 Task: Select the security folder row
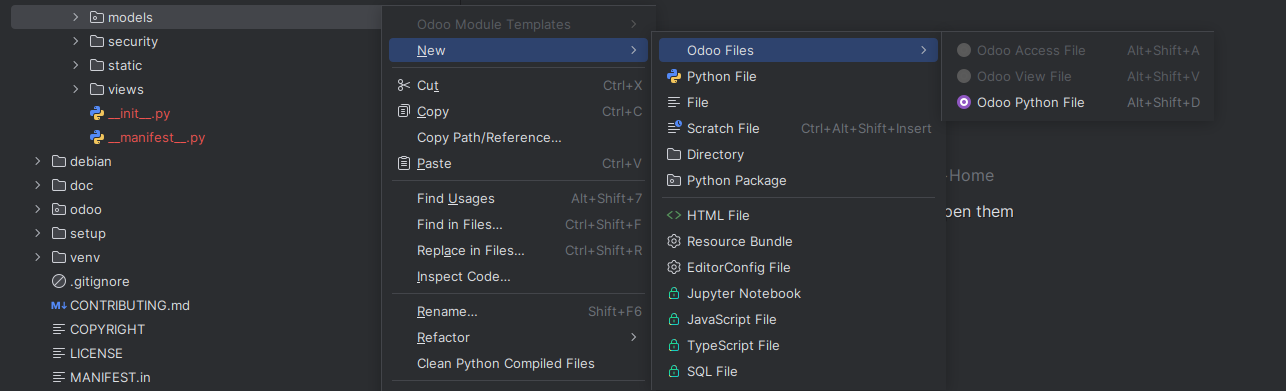[x=197, y=41]
